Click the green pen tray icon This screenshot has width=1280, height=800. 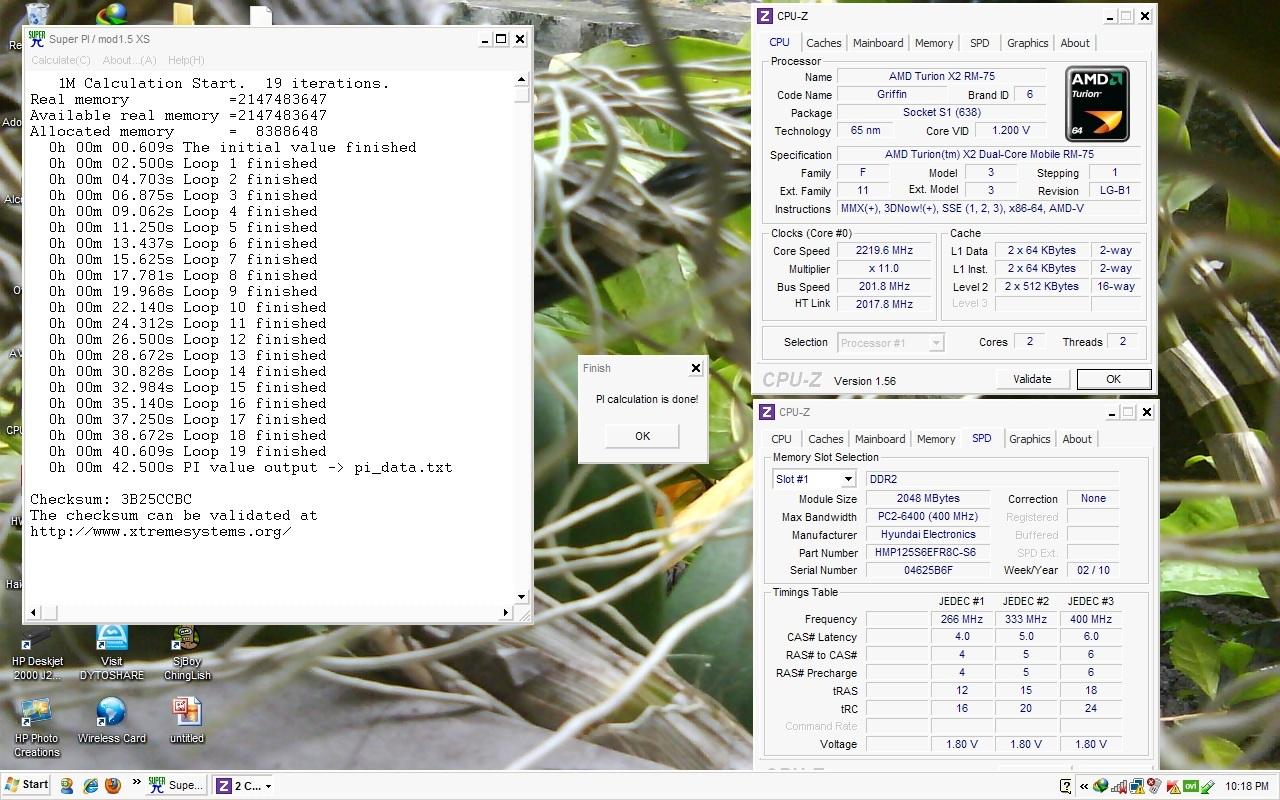pos(1207,786)
